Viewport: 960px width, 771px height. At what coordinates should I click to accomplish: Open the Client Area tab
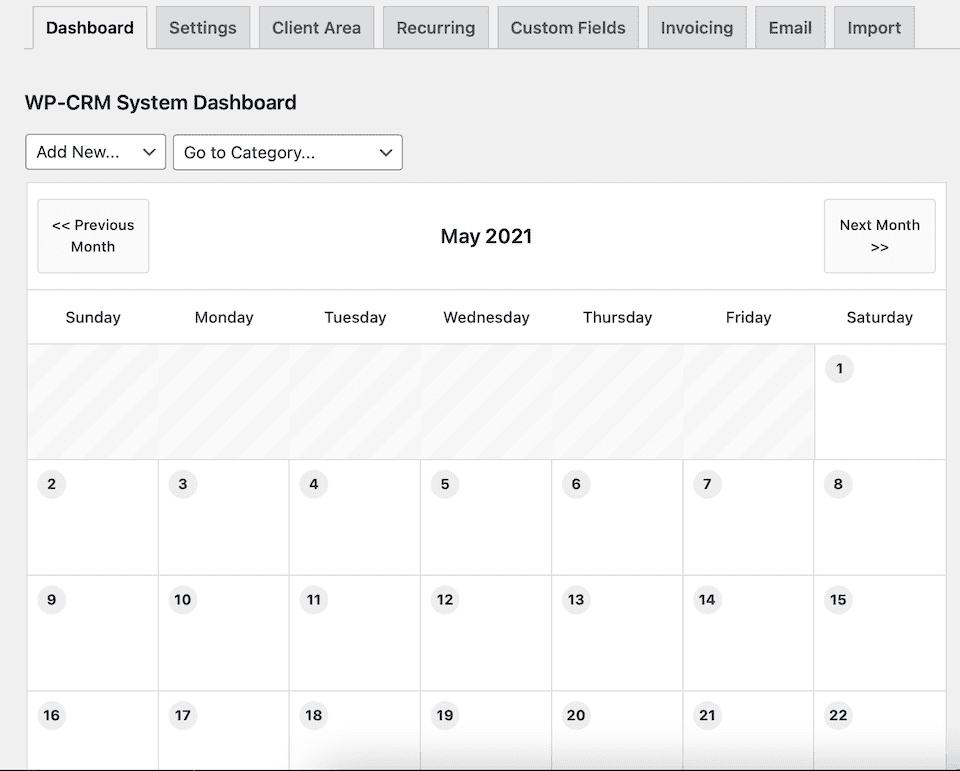316,27
